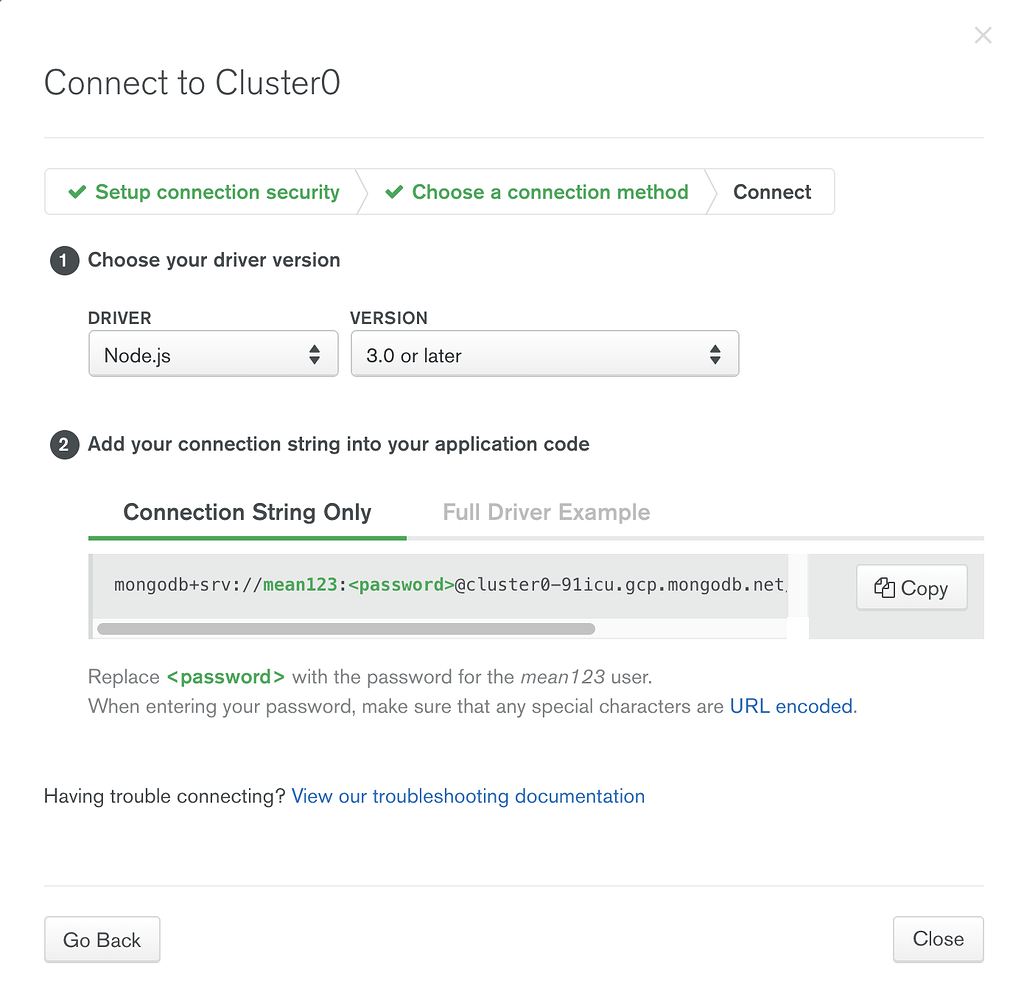Click the Node.js dropdown arrow stepper
The width and height of the screenshot is (1024, 1003).
coord(314,355)
